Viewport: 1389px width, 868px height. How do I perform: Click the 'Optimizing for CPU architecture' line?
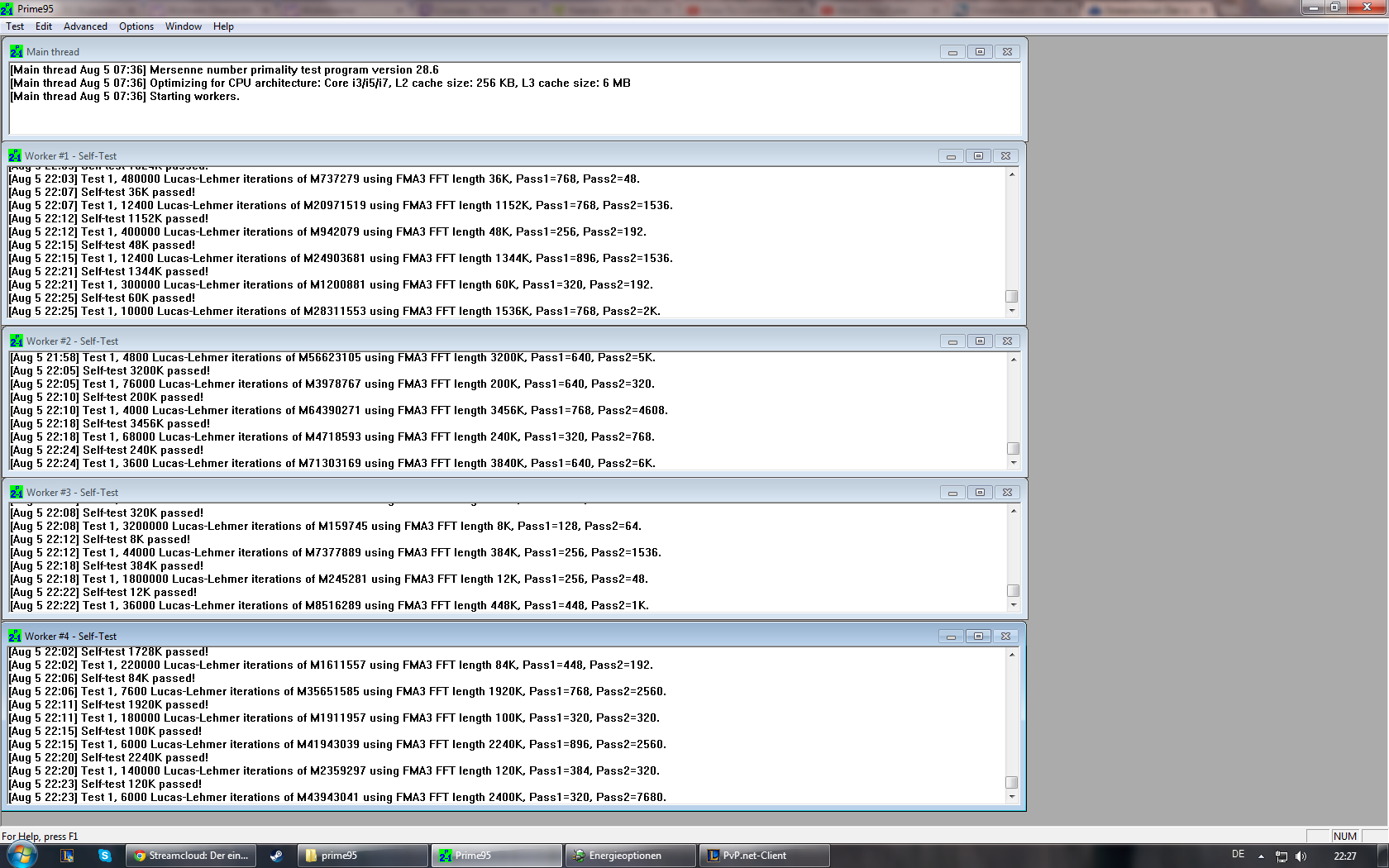[x=320, y=83]
